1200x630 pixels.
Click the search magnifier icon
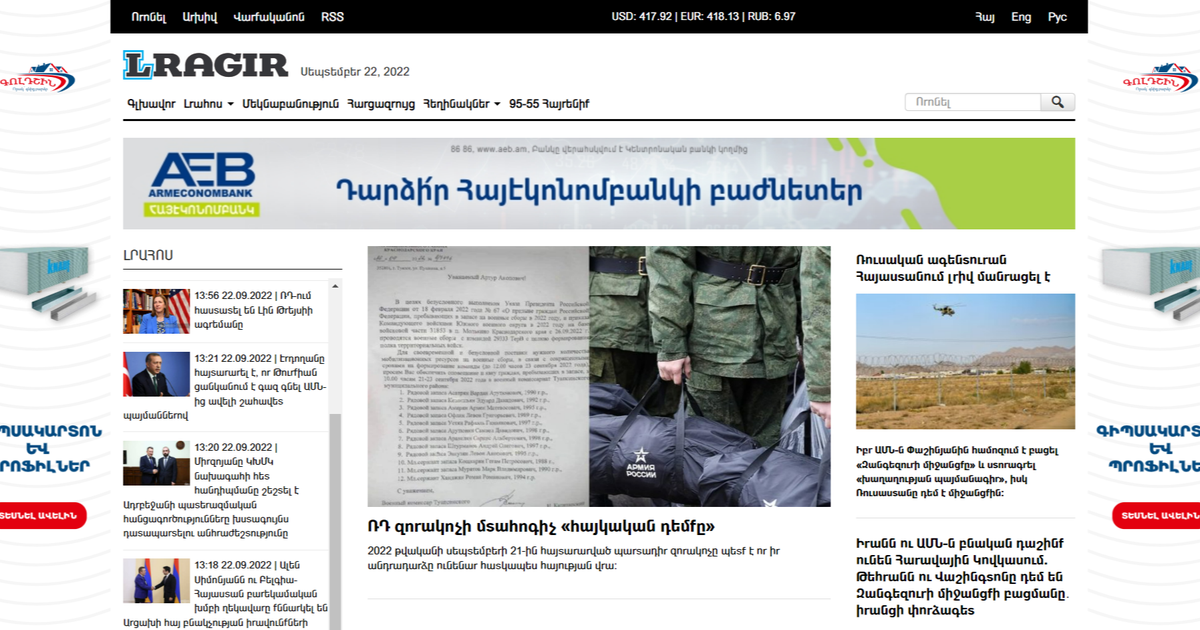(1057, 101)
